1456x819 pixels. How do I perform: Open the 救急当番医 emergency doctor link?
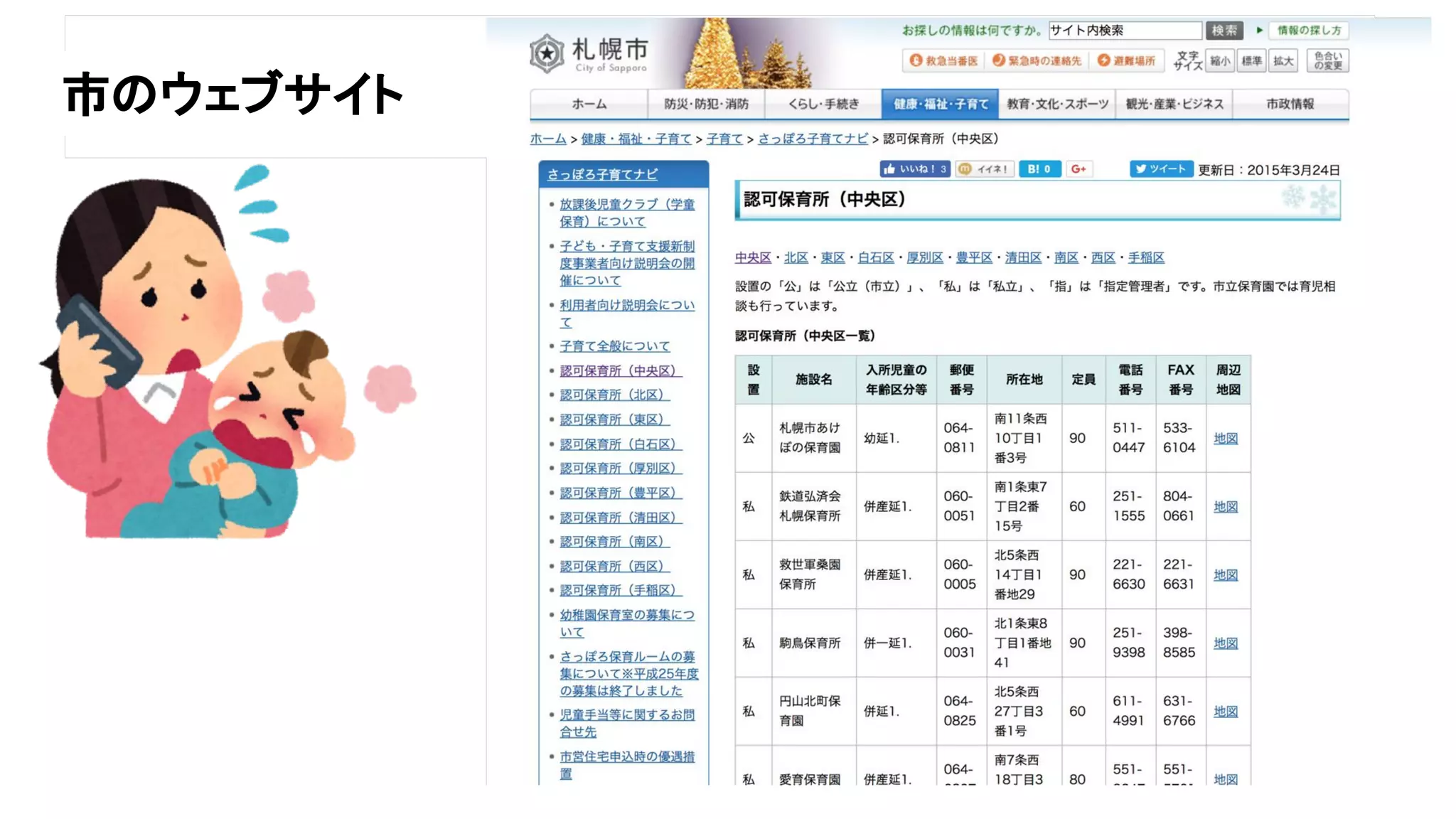[x=943, y=61]
